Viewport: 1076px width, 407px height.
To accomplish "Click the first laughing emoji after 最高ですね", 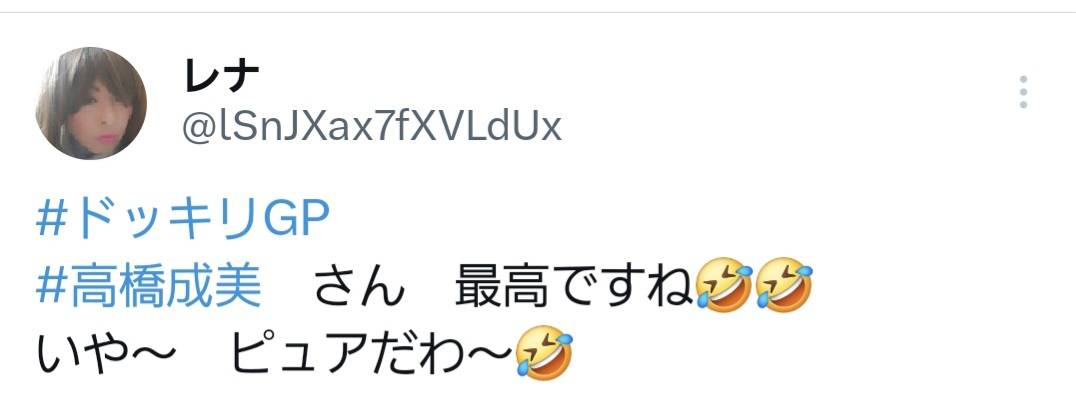I will [x=723, y=285].
